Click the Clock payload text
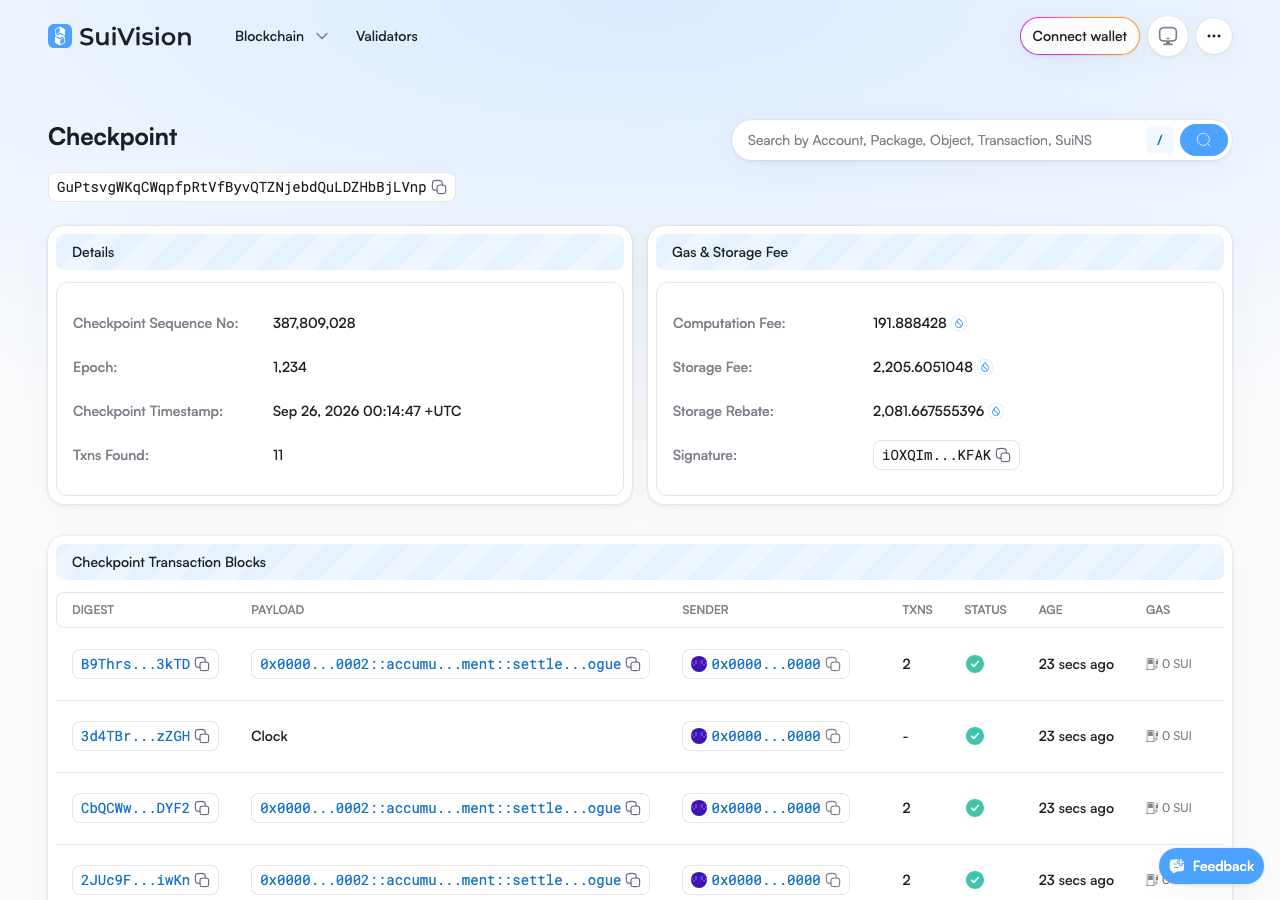This screenshot has height=900, width=1280. coord(269,736)
